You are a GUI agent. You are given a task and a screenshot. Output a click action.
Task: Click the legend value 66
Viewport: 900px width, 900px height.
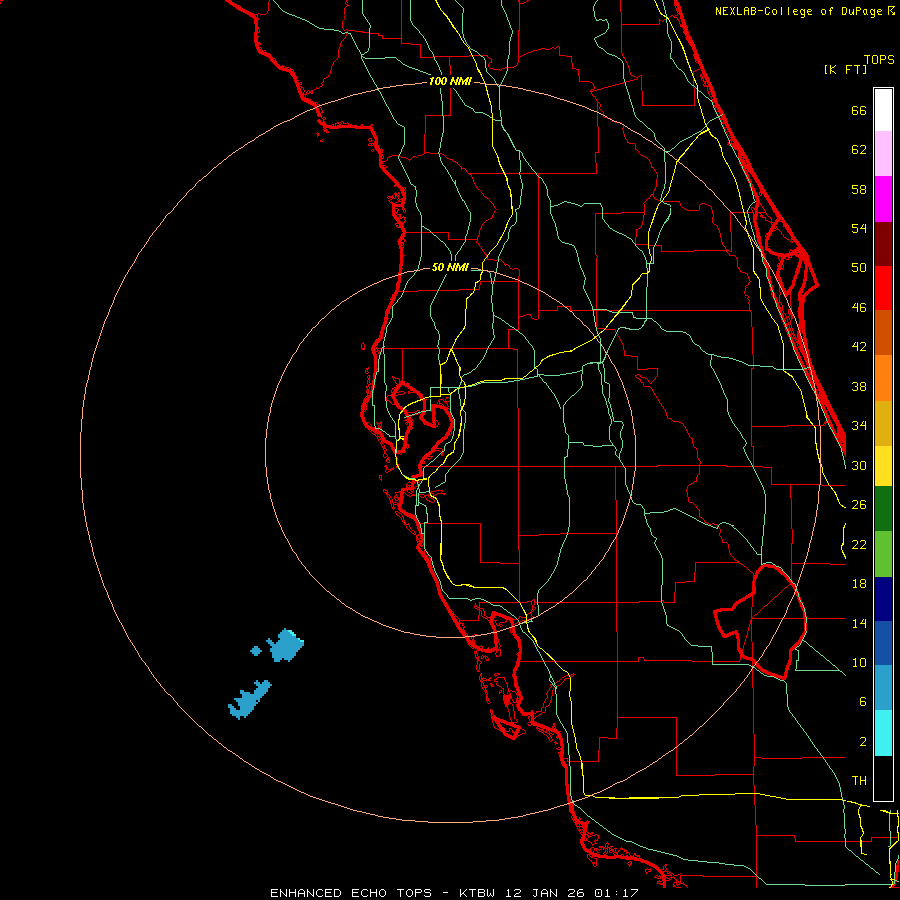[x=859, y=111]
